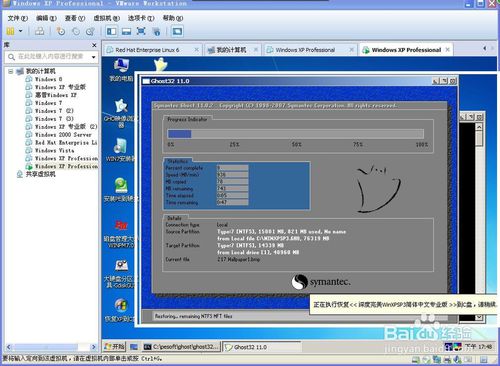
Task: Click the 大硬盘分区工具 desktop icon
Action: (121, 274)
